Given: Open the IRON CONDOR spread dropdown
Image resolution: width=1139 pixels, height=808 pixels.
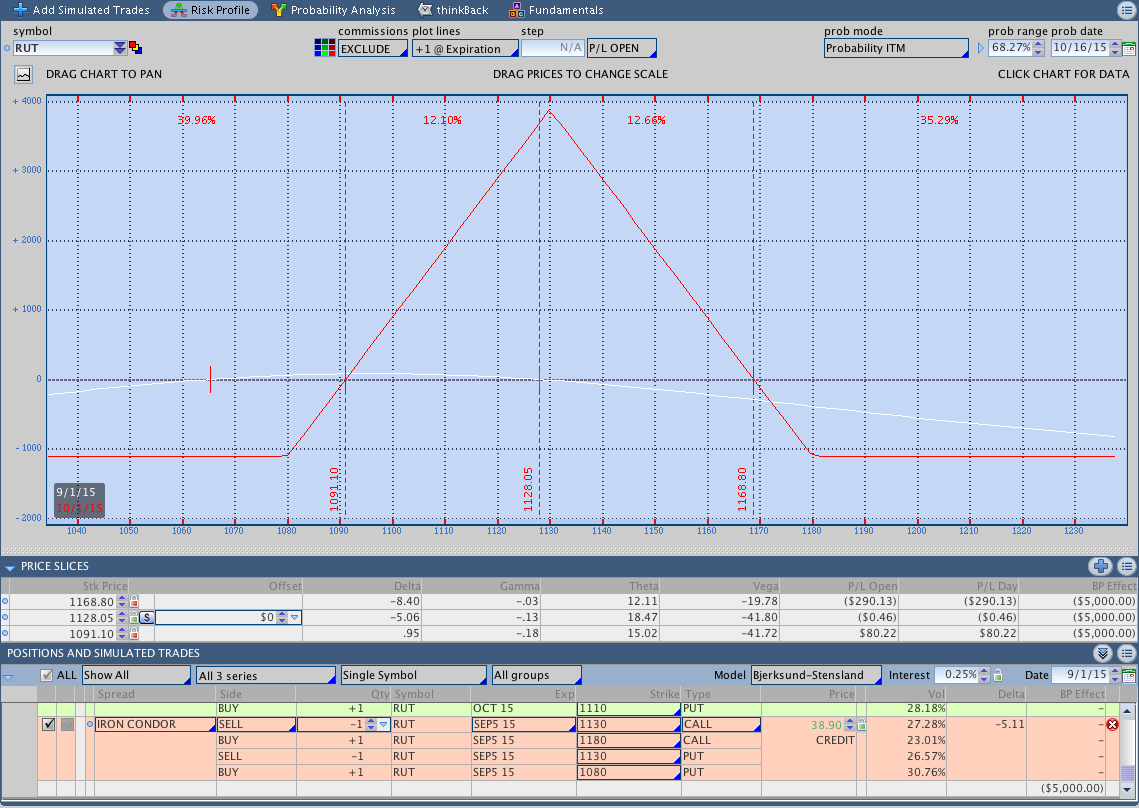Looking at the screenshot, I should pyautogui.click(x=155, y=724).
